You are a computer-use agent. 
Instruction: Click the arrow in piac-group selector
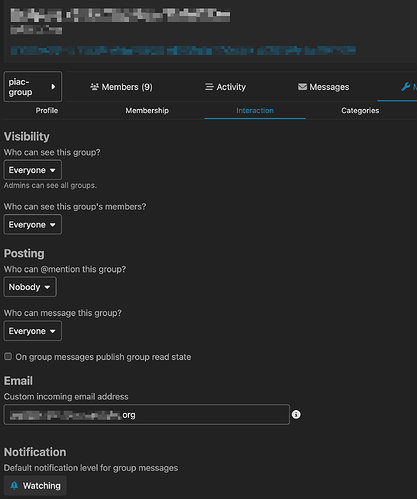point(53,87)
